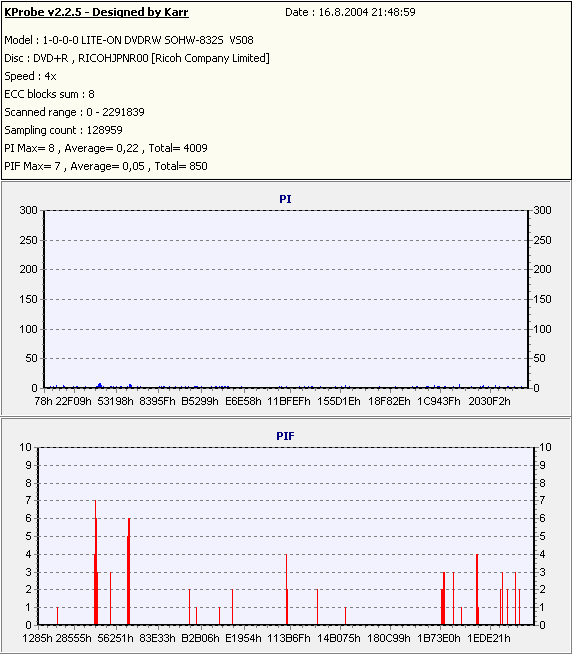This screenshot has width=572, height=654.
Task: Select the Date 16.8.2004 21:48:59 text
Action: (x=350, y=12)
